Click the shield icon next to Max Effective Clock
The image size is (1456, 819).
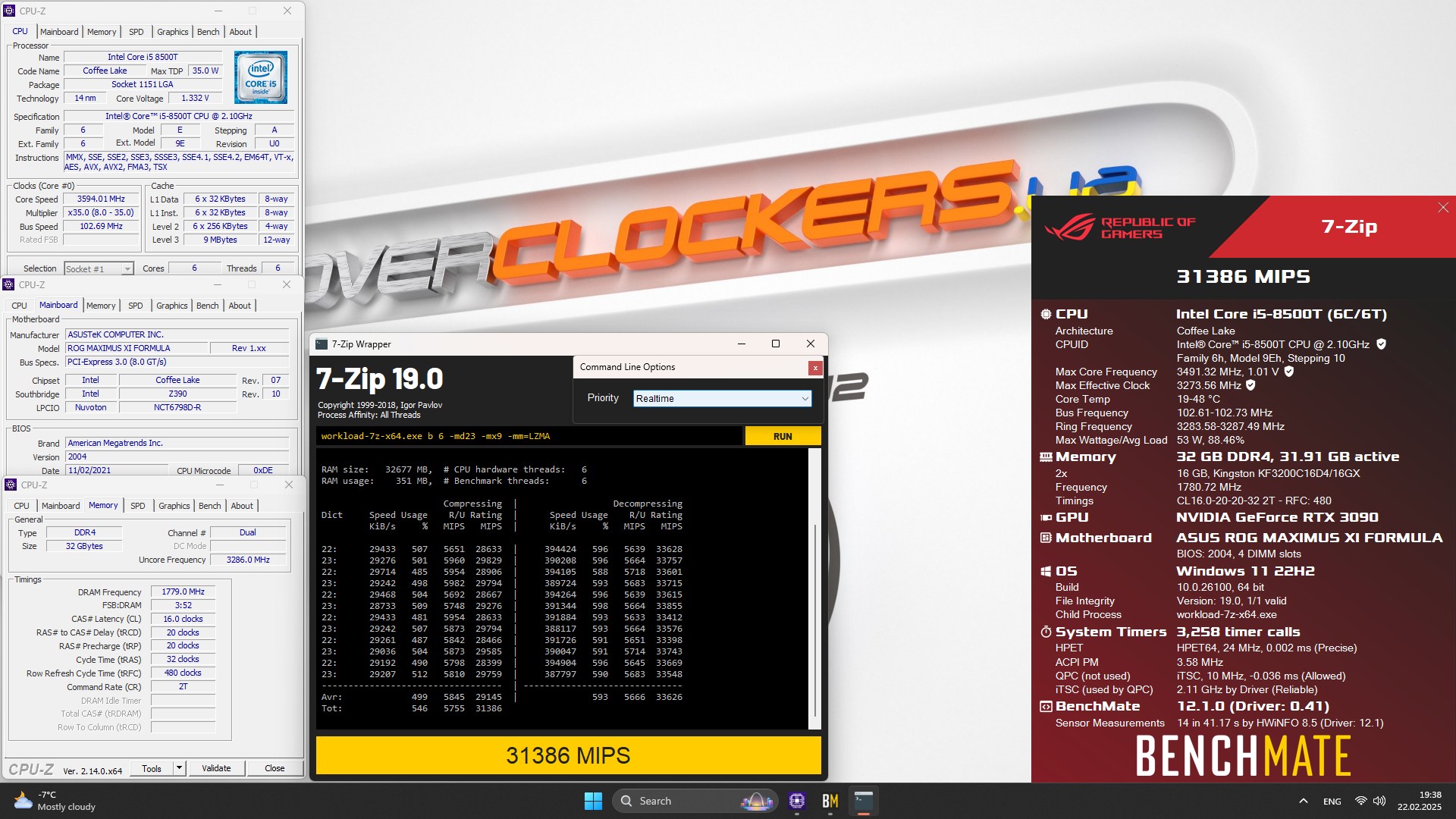coord(1250,385)
